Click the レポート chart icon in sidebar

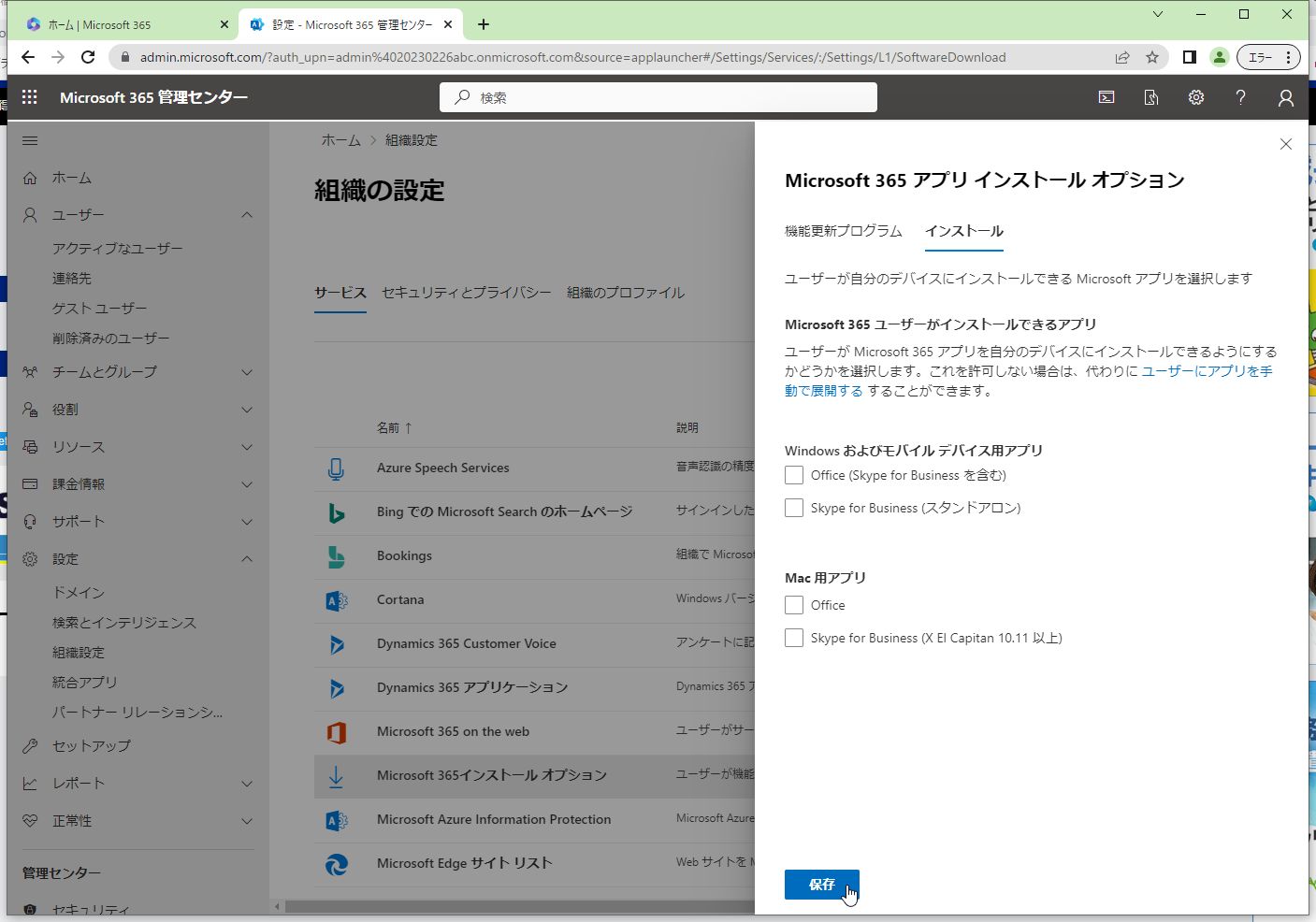(x=30, y=784)
